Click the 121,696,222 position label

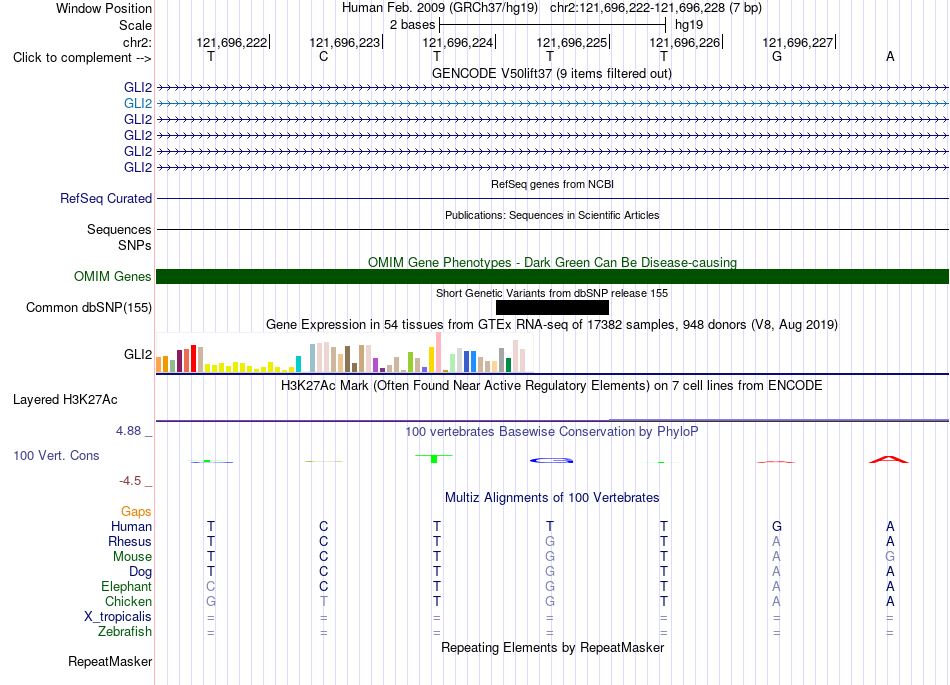pos(231,42)
